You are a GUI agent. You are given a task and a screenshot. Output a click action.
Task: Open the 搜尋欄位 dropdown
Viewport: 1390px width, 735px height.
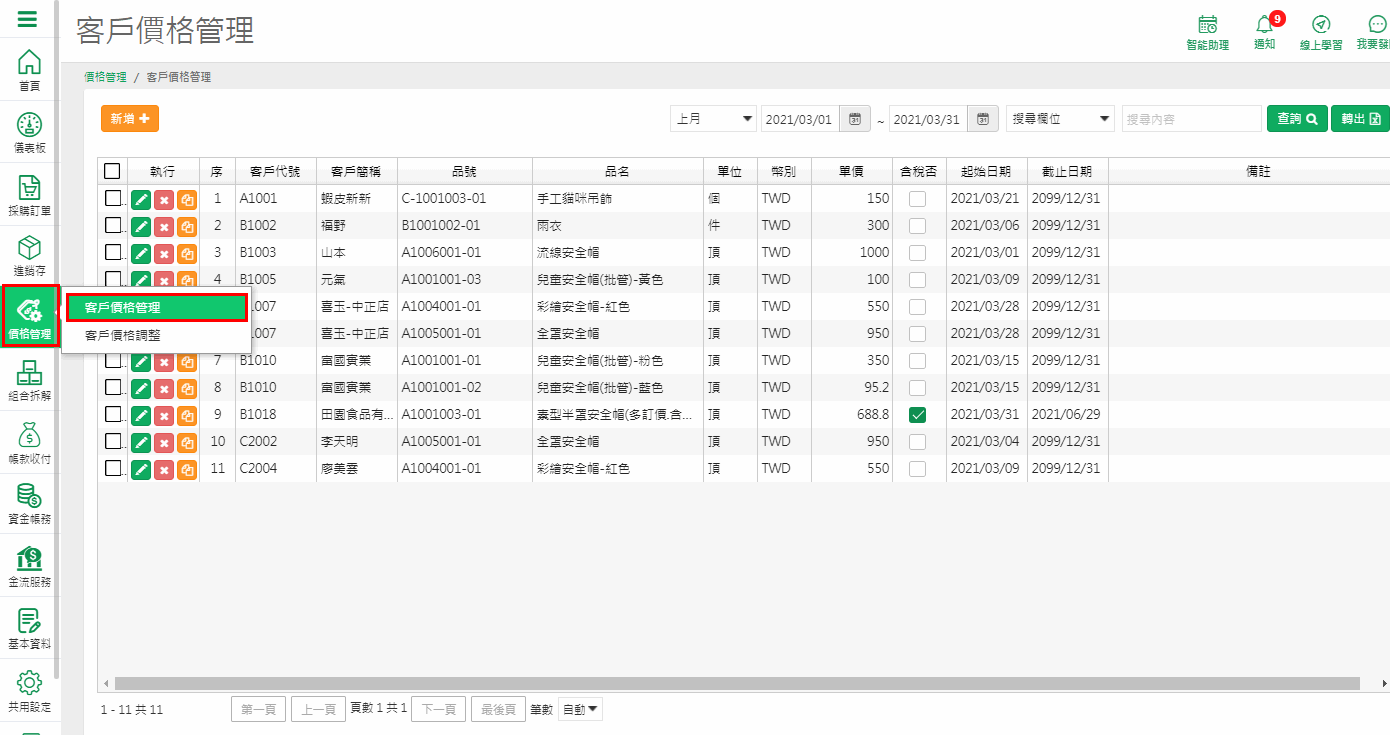(1060, 119)
